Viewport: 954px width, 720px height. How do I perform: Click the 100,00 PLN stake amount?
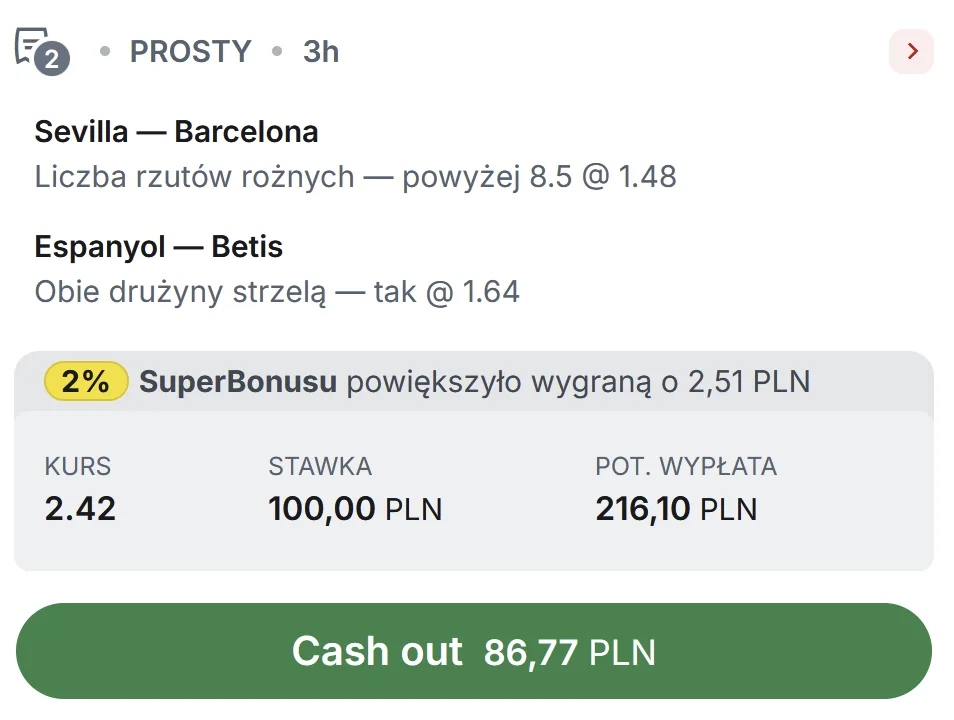pos(355,509)
